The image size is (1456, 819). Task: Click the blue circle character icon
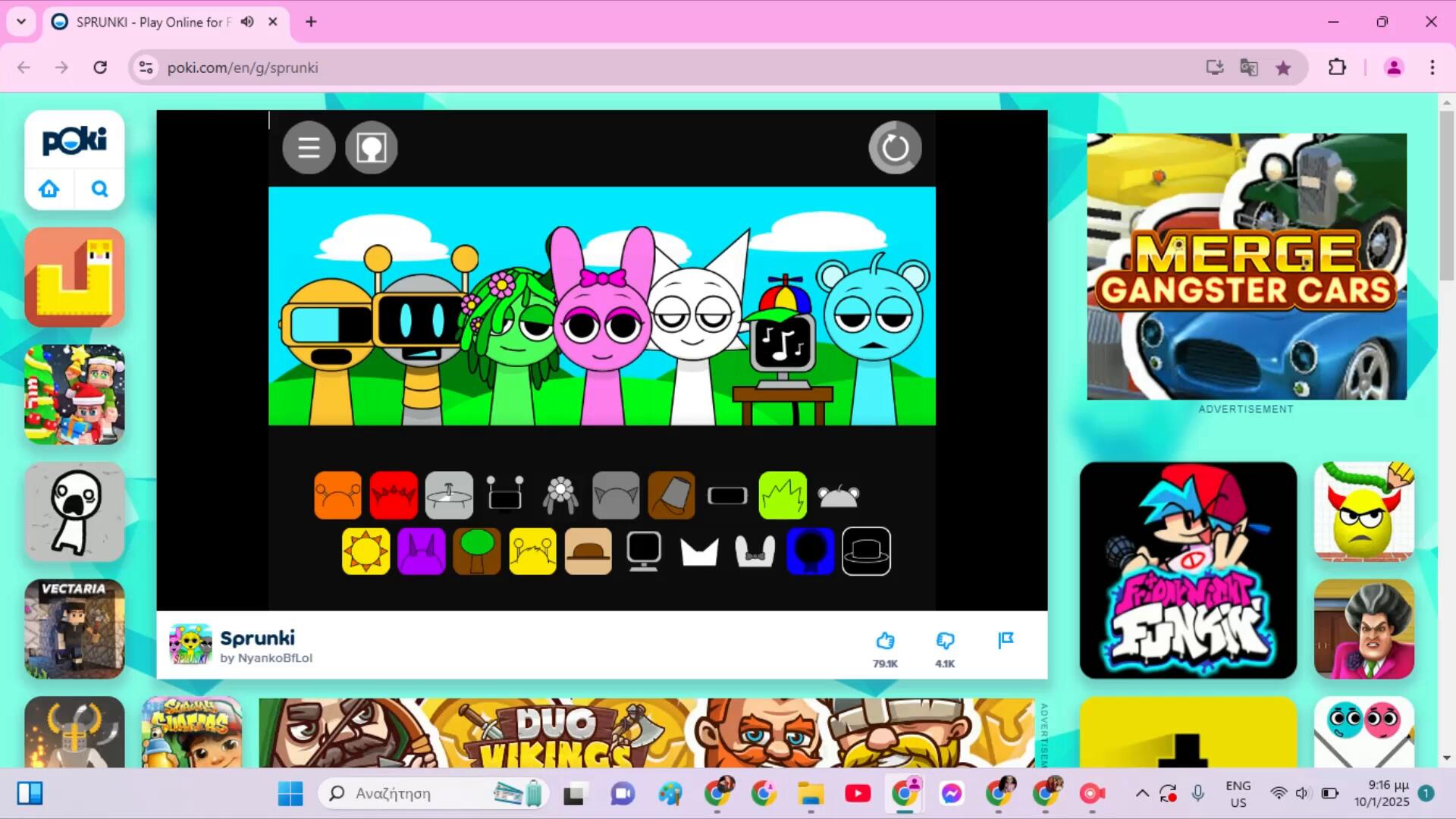click(x=810, y=551)
